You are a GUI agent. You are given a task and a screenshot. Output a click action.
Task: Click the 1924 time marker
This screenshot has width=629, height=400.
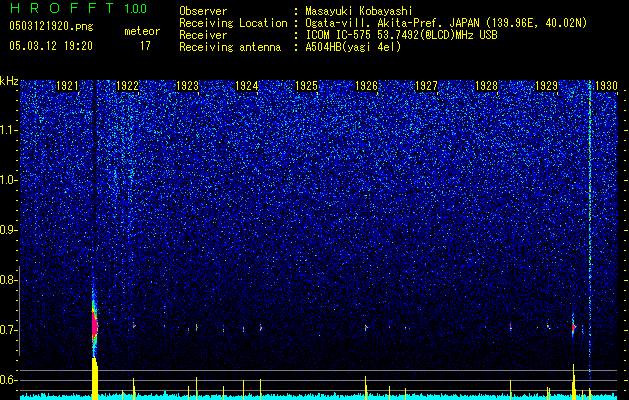246,86
